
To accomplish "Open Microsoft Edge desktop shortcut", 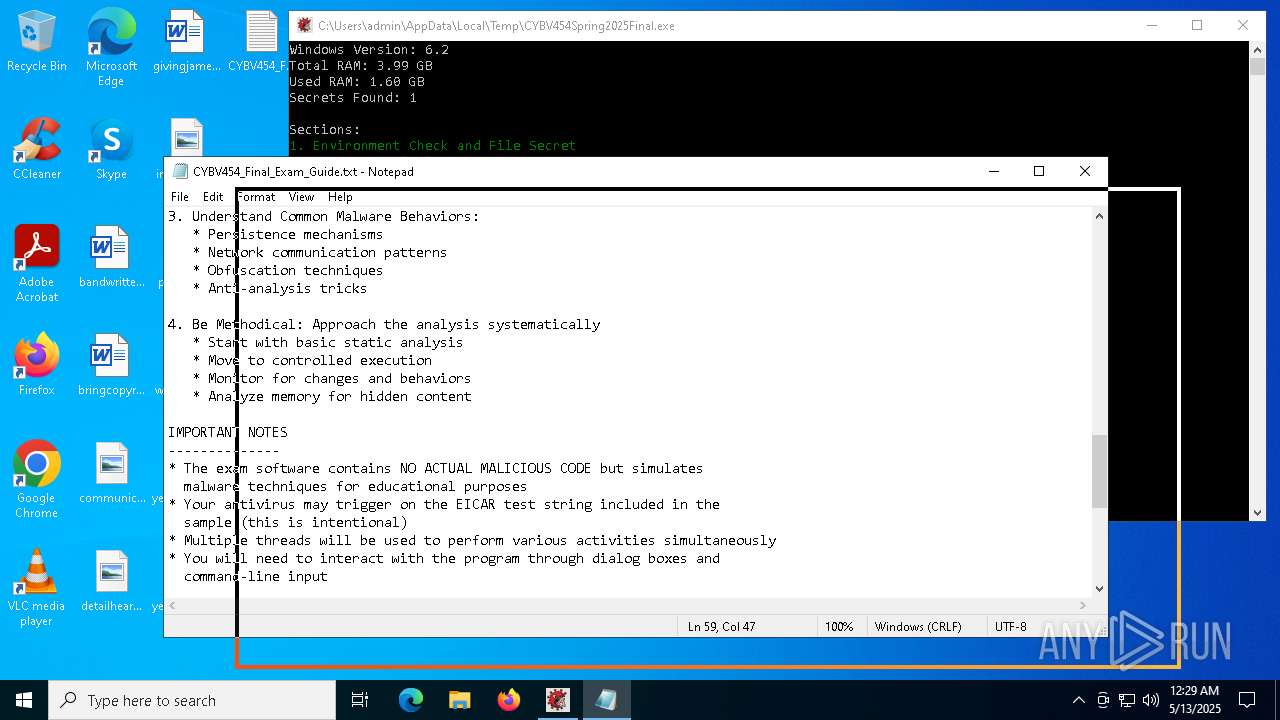I will (111, 47).
